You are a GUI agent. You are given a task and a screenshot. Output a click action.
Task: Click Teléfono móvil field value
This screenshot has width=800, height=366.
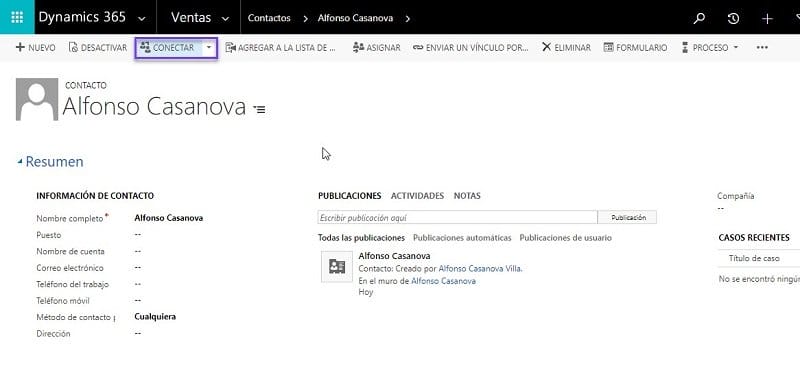tap(138, 300)
